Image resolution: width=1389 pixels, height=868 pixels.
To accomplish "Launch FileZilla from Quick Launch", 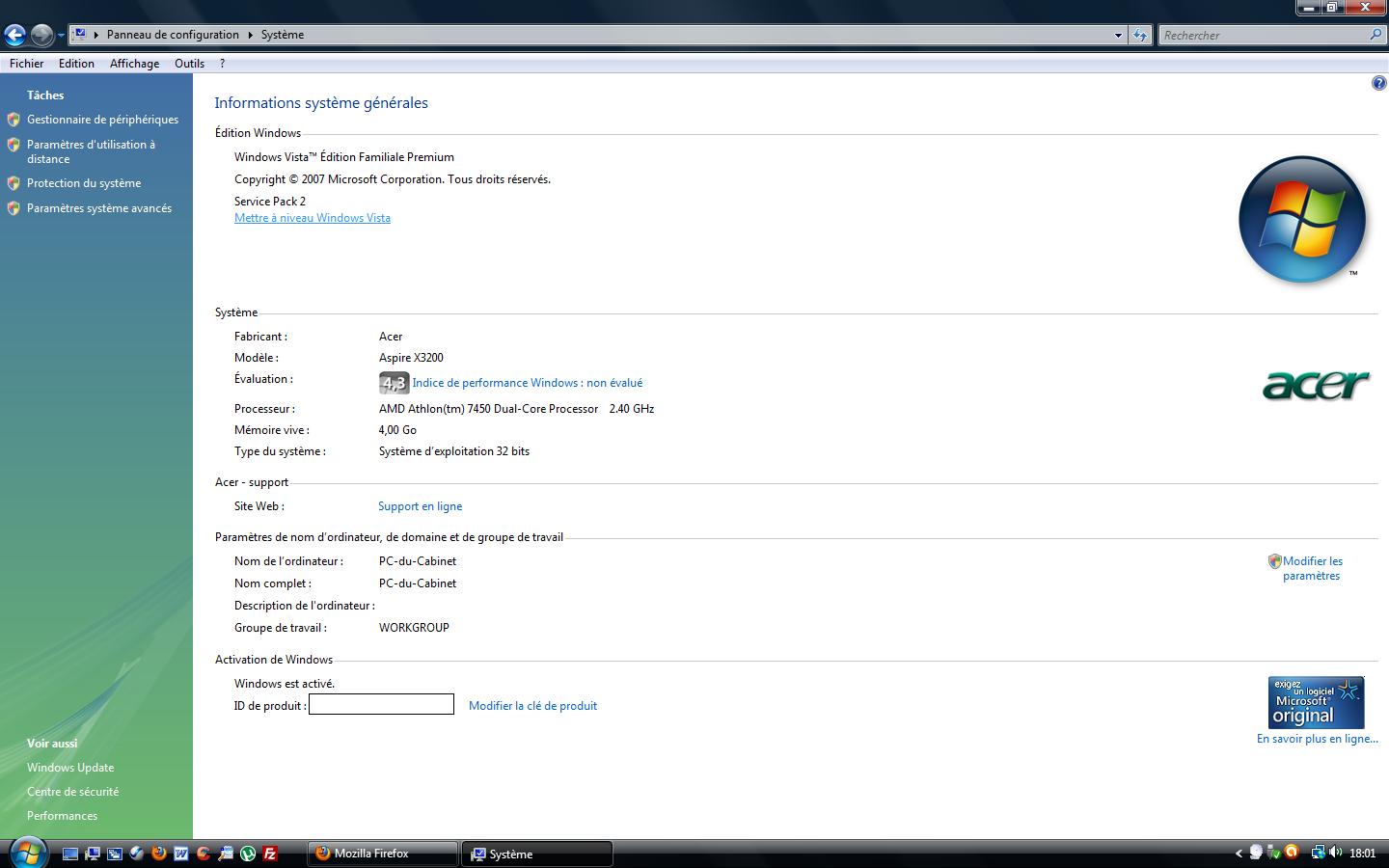I will (x=270, y=854).
